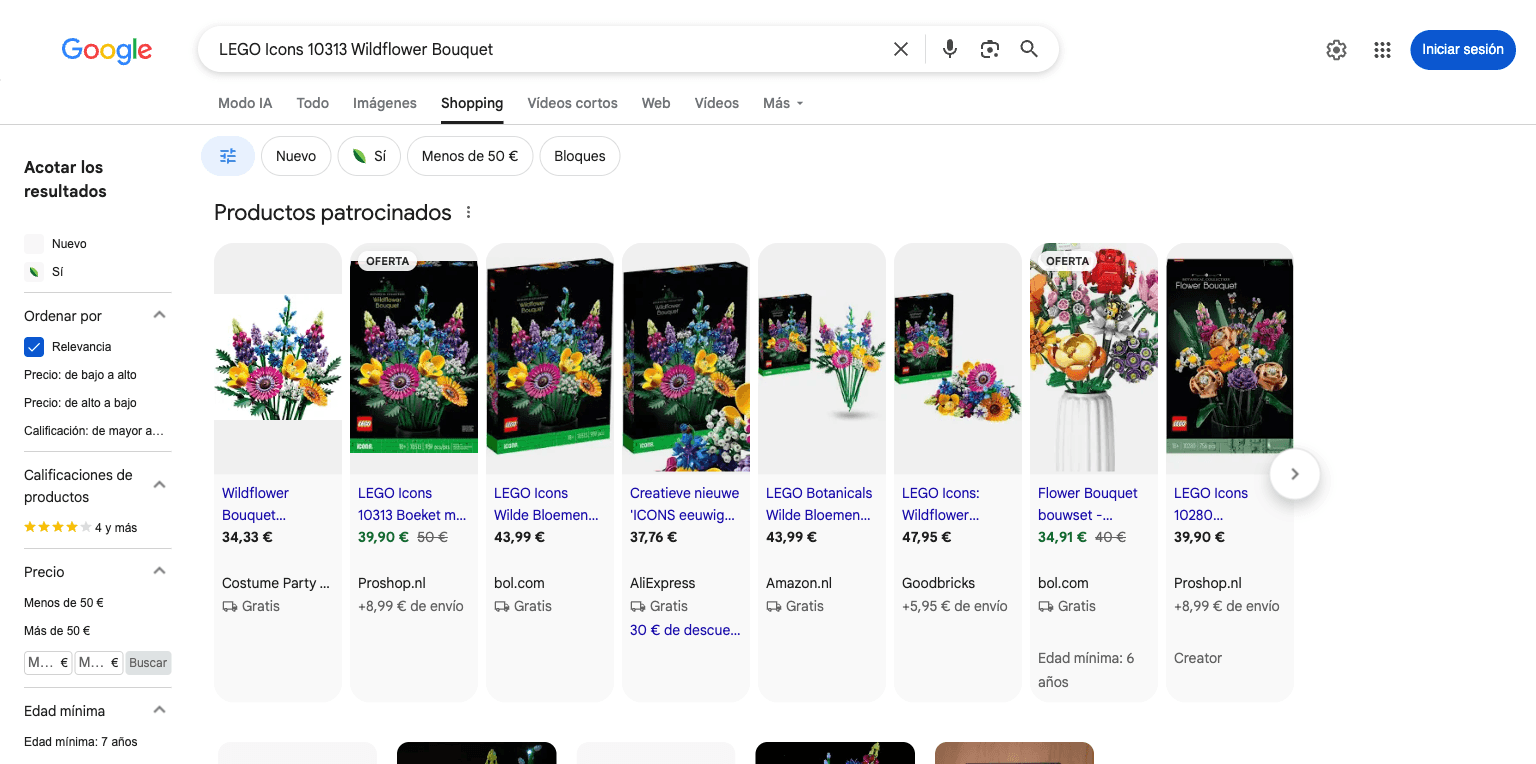The height and width of the screenshot is (764, 1536).
Task: Switch to the Modo IA tab
Action: point(245,103)
